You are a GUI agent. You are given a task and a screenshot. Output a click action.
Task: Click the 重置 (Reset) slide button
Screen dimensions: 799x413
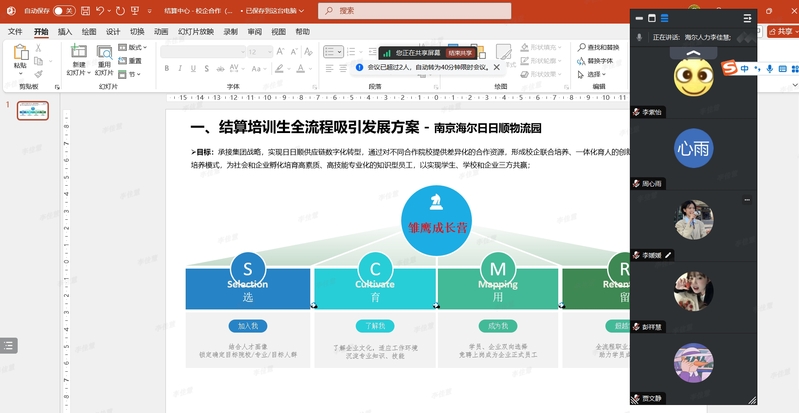[x=130, y=61]
